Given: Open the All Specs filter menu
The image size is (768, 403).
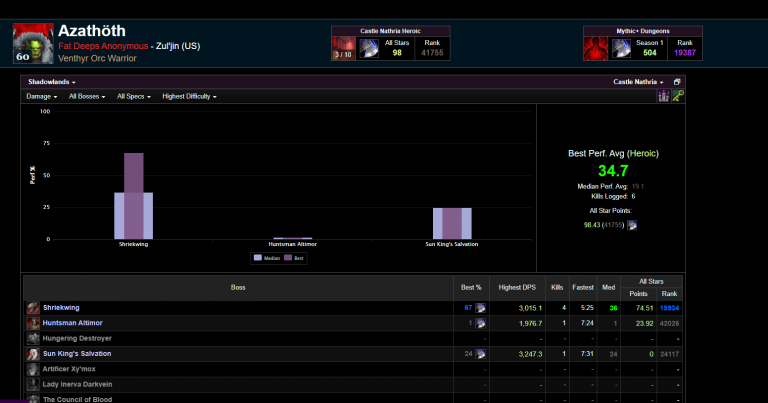Looking at the screenshot, I should click(135, 96).
